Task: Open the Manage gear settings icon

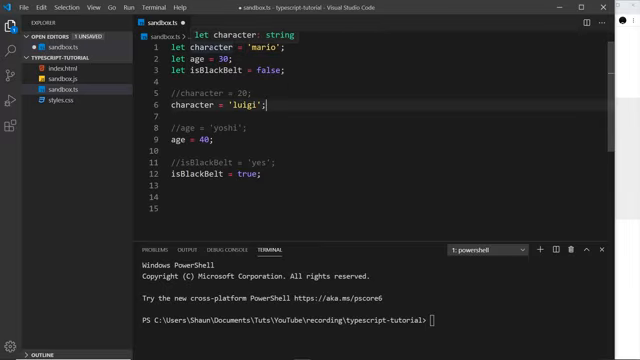Action: point(10,347)
